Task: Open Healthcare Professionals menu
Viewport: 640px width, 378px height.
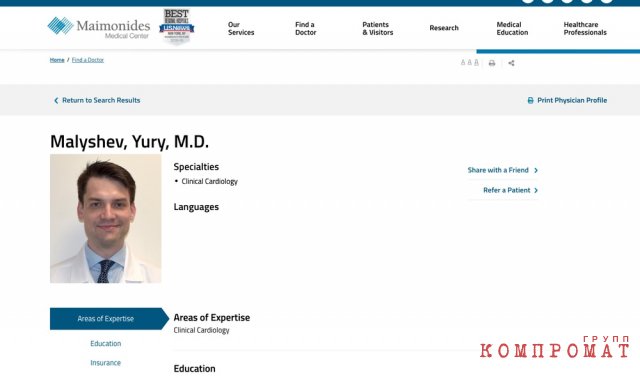Action: (585, 28)
